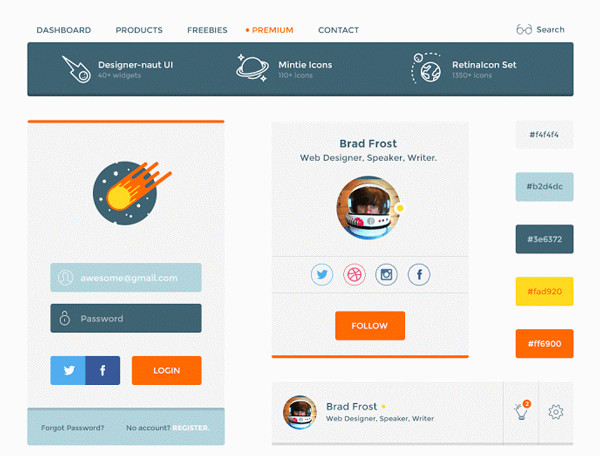This screenshot has width=600, height=456.
Task: Select the Mintie Icons item
Action: (x=284, y=69)
